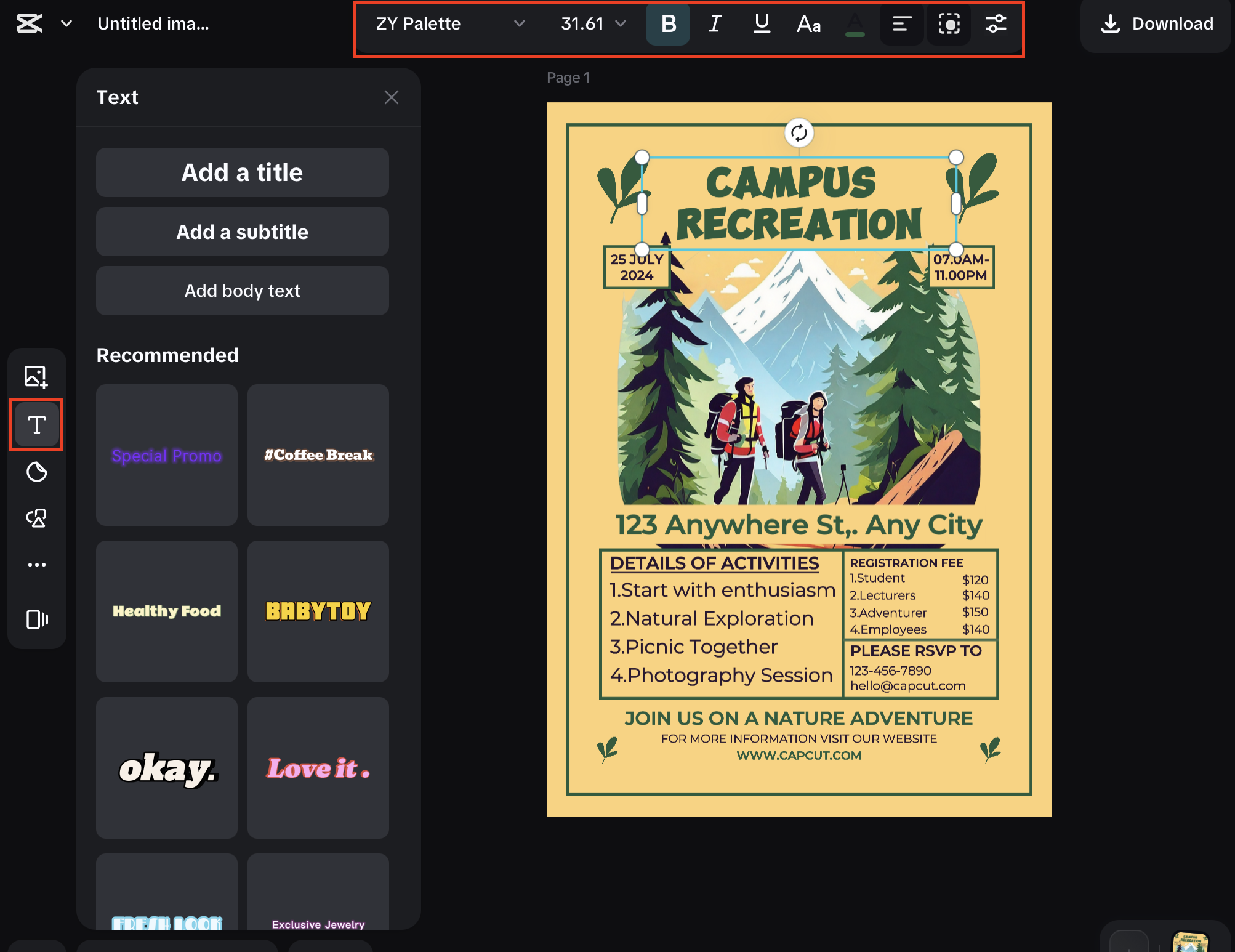Select the add image tool in the sidebar
This screenshot has width=1235, height=952.
tap(36, 376)
